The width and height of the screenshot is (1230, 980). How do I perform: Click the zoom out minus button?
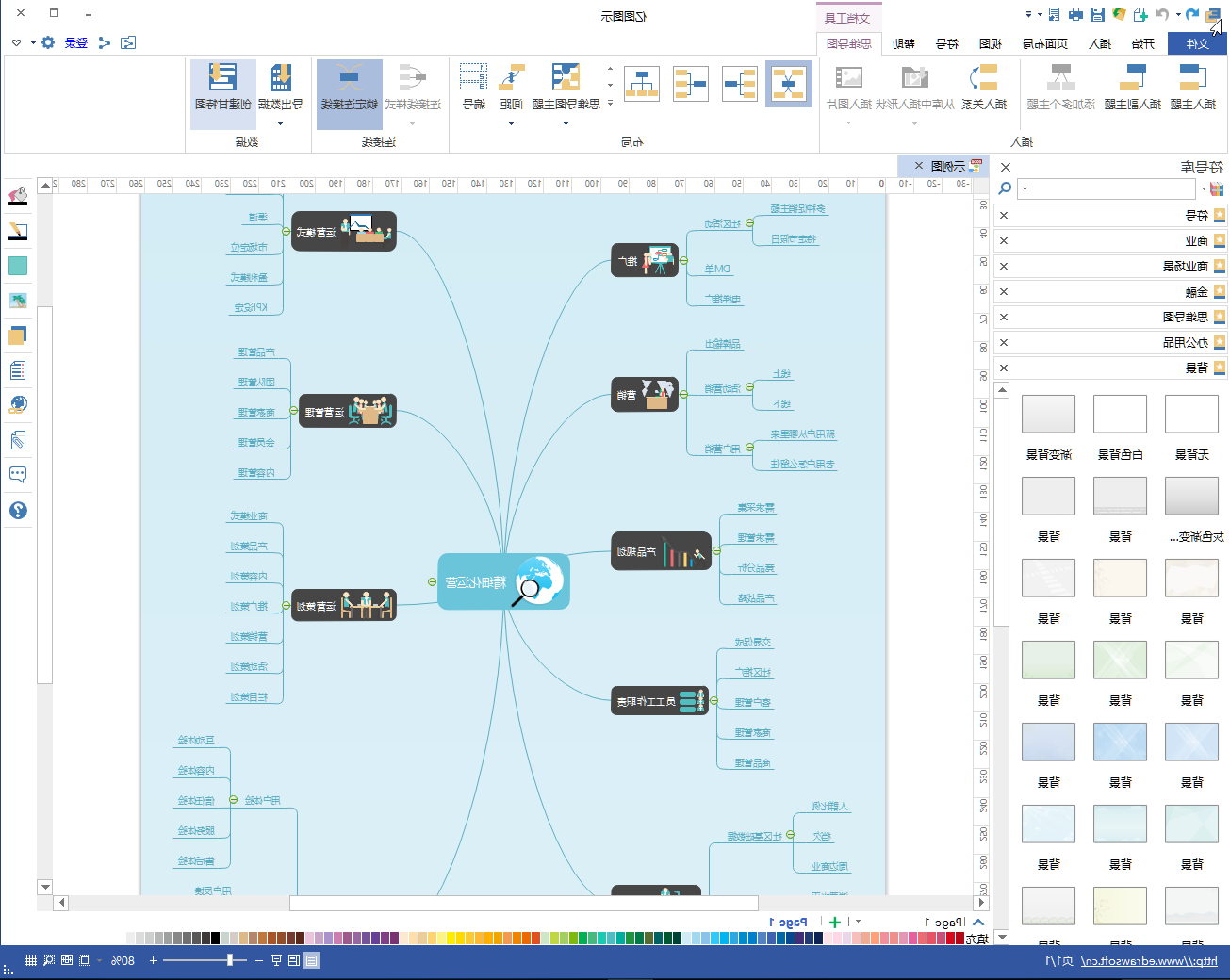point(258,960)
